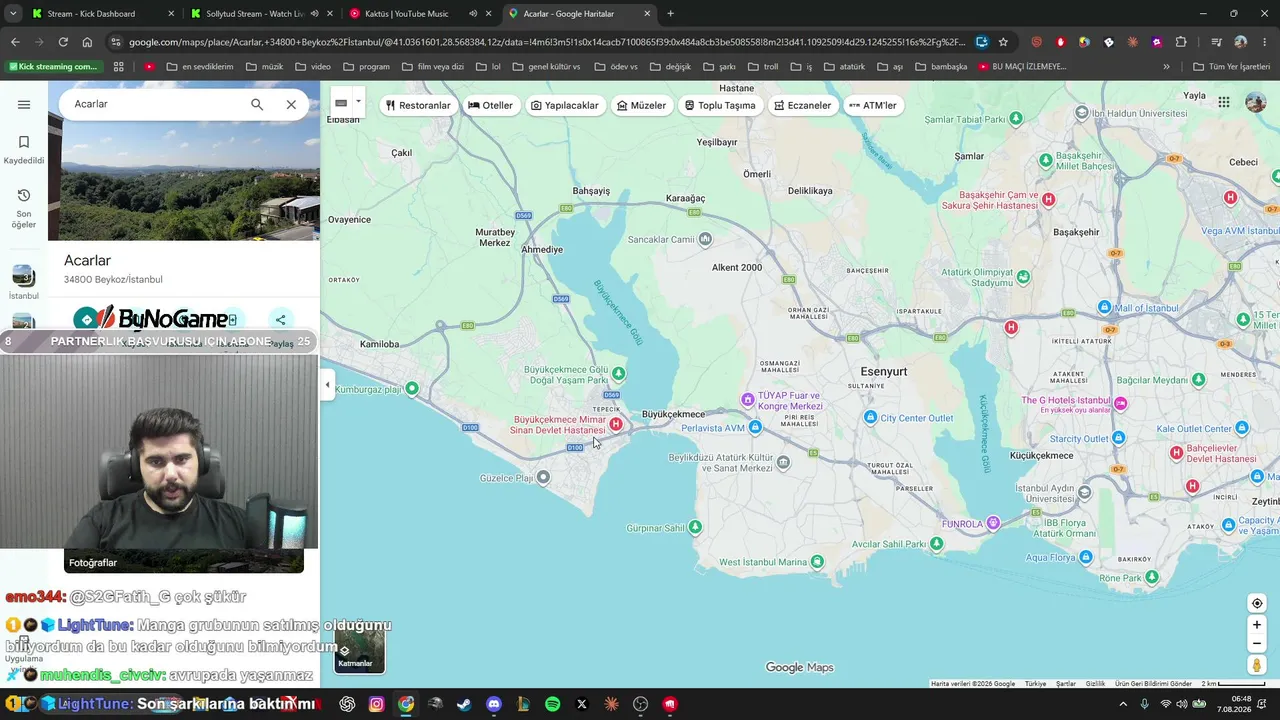Viewport: 1280px width, 720px height.
Task: Click the Gürpınar Sahil park marker
Action: [695, 527]
